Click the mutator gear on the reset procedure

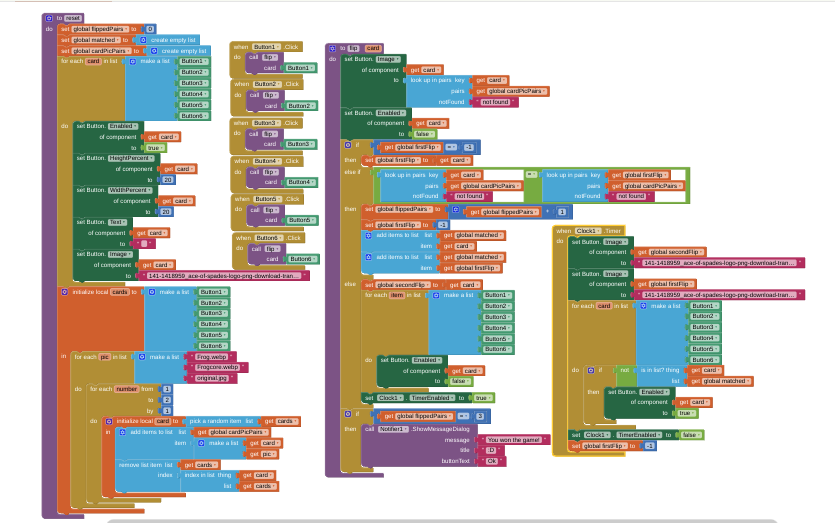[x=49, y=18]
